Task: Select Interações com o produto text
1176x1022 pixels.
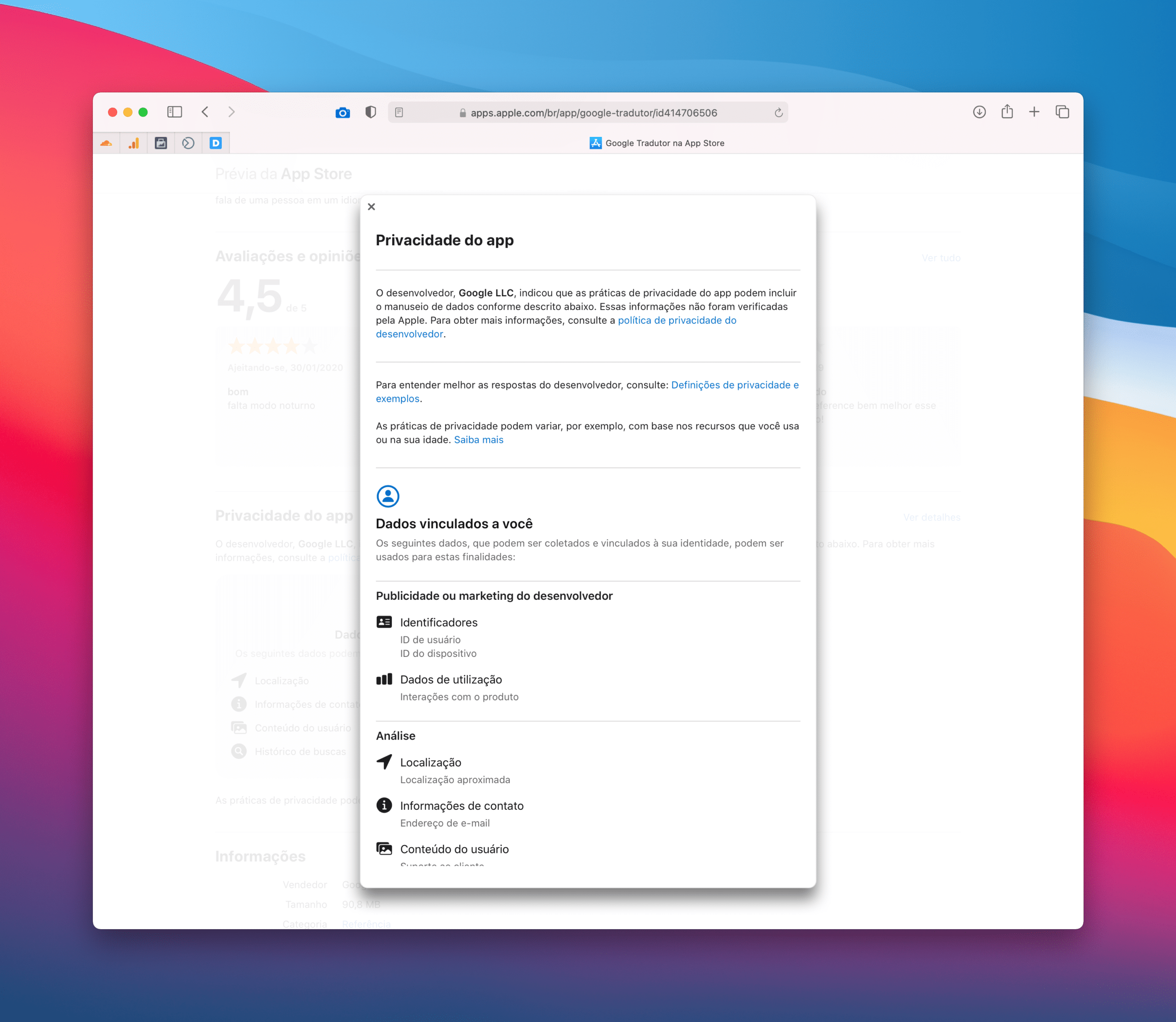Action: click(459, 697)
